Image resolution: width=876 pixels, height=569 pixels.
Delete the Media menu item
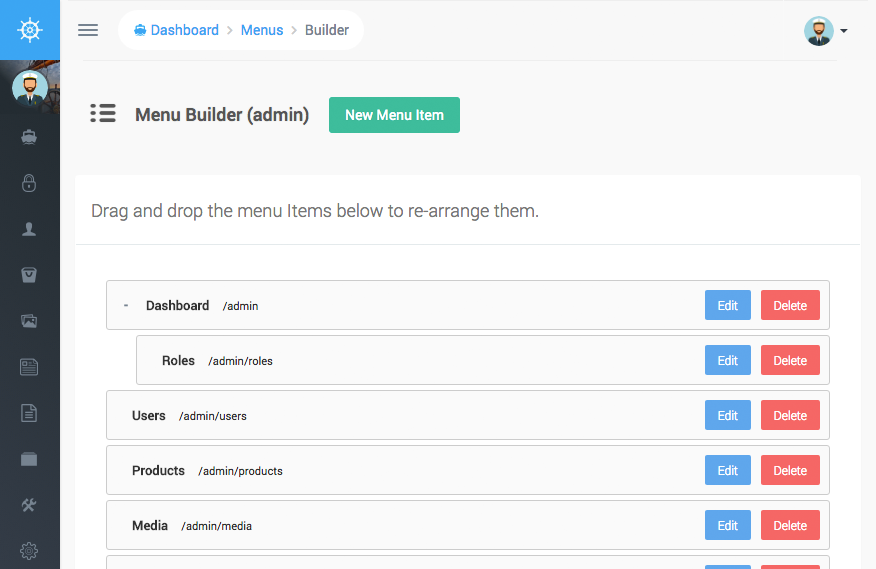(790, 525)
